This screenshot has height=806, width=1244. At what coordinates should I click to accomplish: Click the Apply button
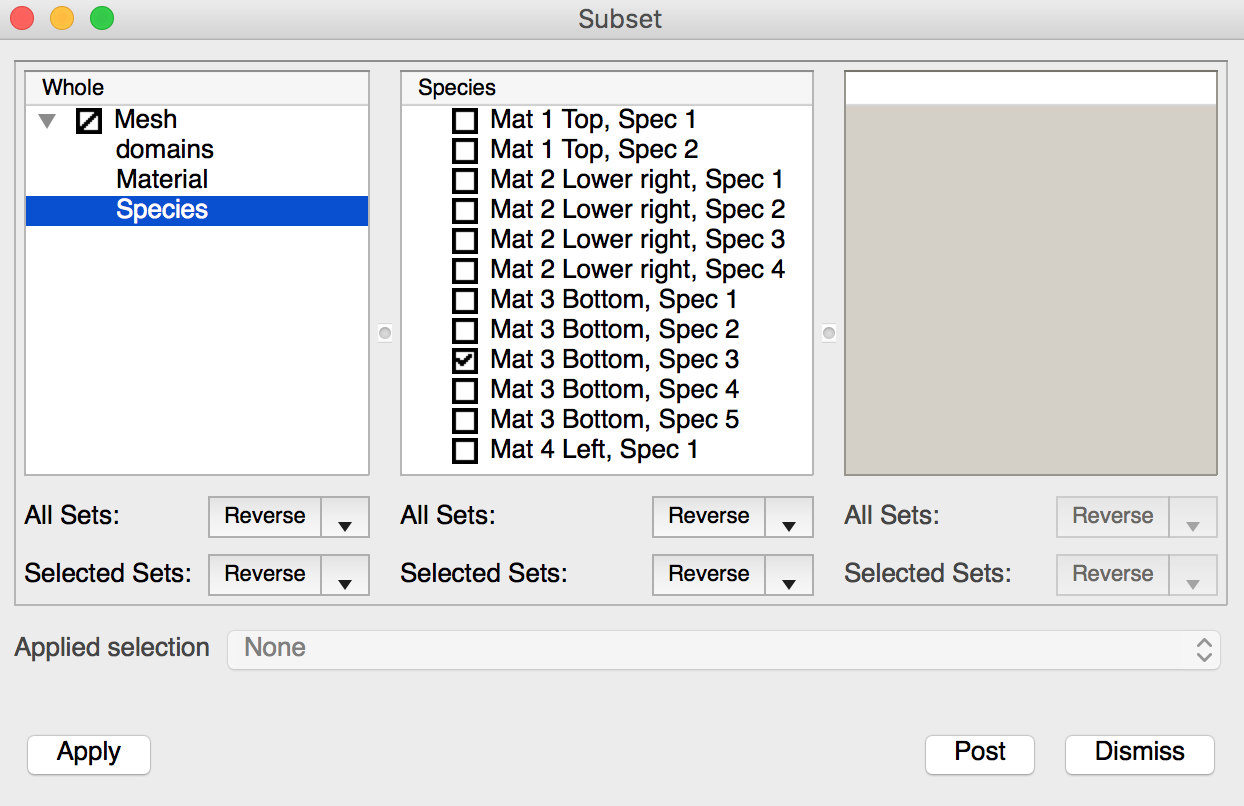click(89, 753)
